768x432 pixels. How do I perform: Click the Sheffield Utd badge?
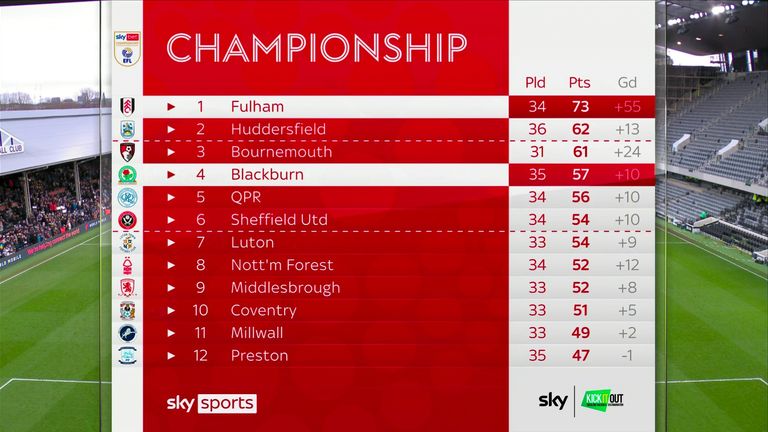[128, 220]
